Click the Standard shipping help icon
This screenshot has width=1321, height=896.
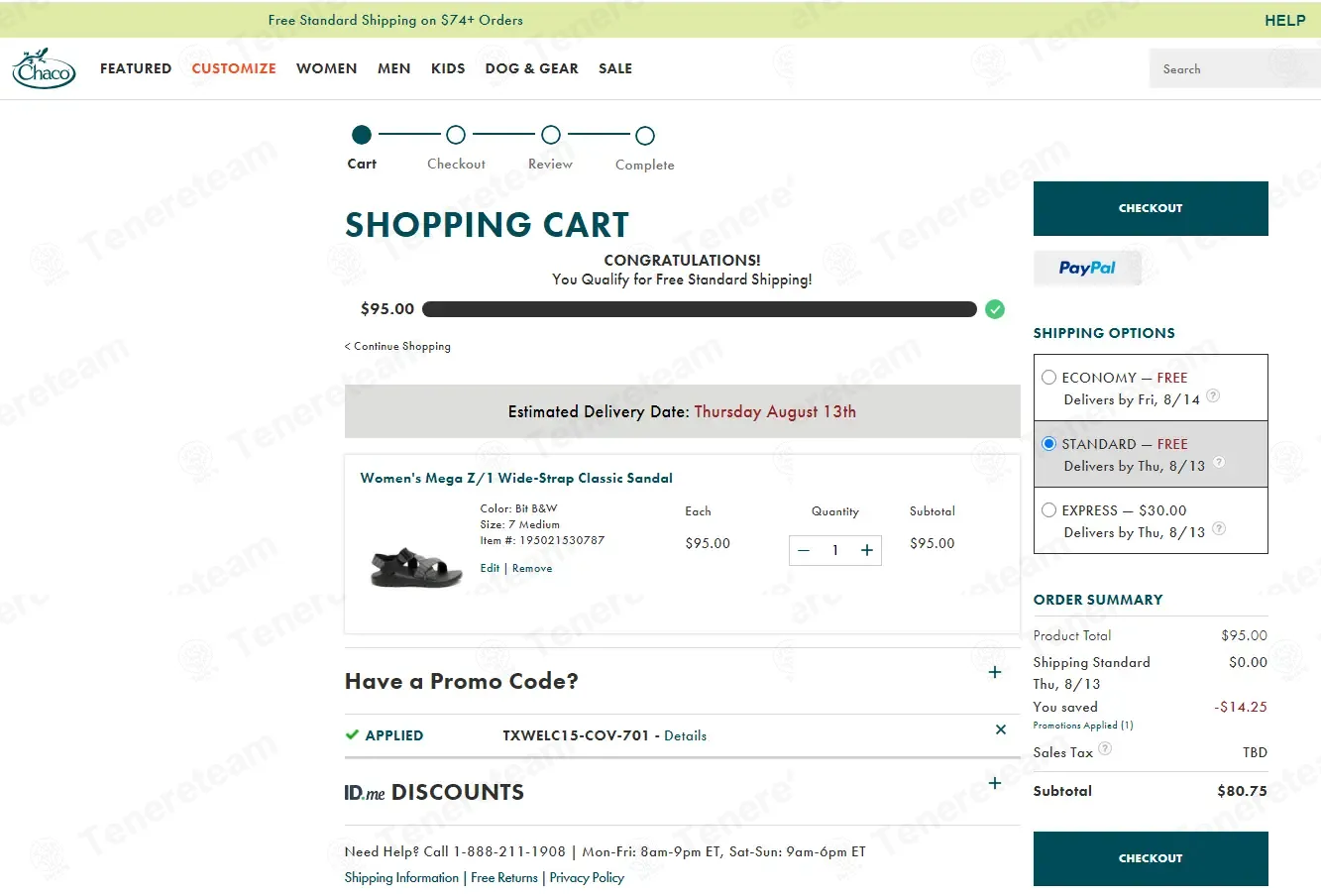click(1219, 462)
